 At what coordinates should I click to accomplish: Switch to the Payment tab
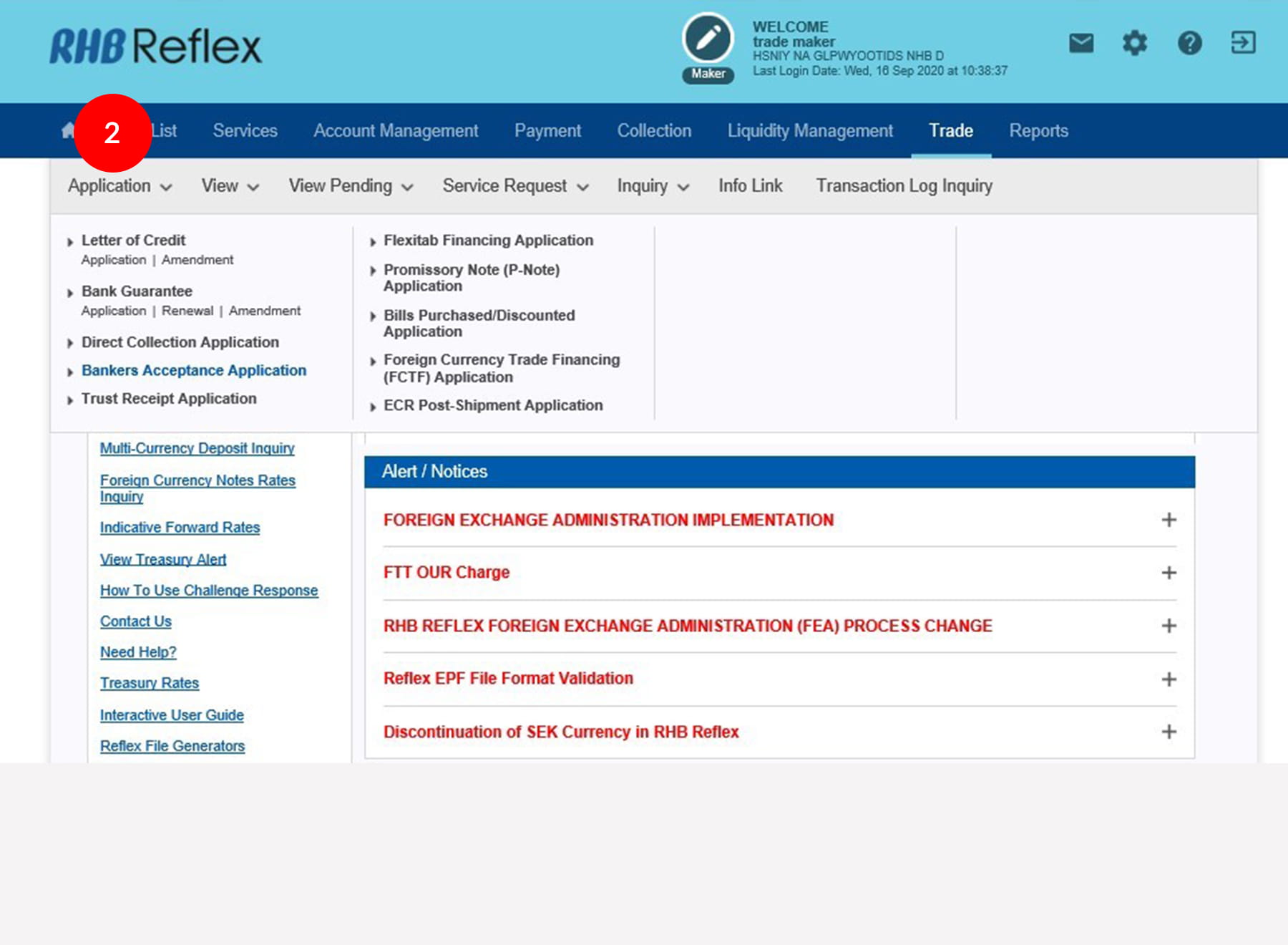[x=547, y=131]
